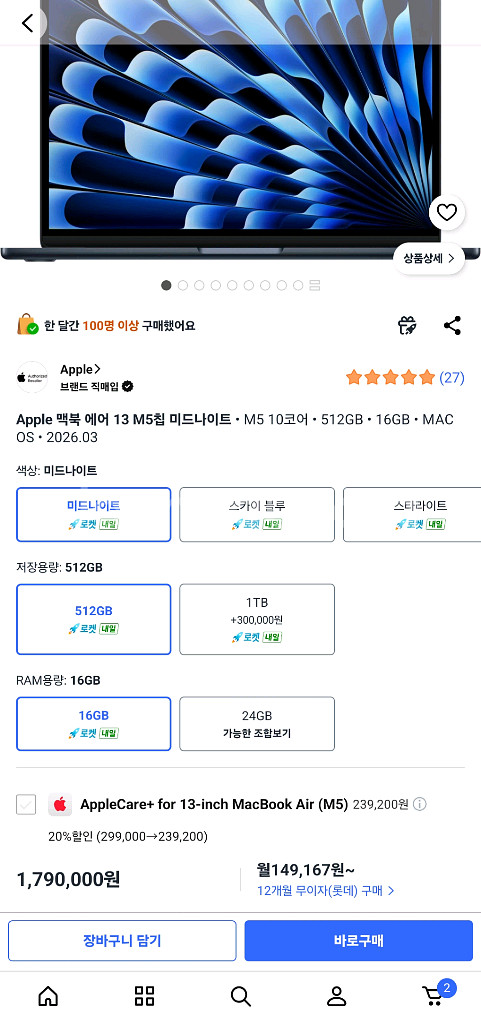Viewport: 481px width, 1024px height.
Task: Expand 상품상세 product details chevron
Action: pyautogui.click(x=429, y=259)
